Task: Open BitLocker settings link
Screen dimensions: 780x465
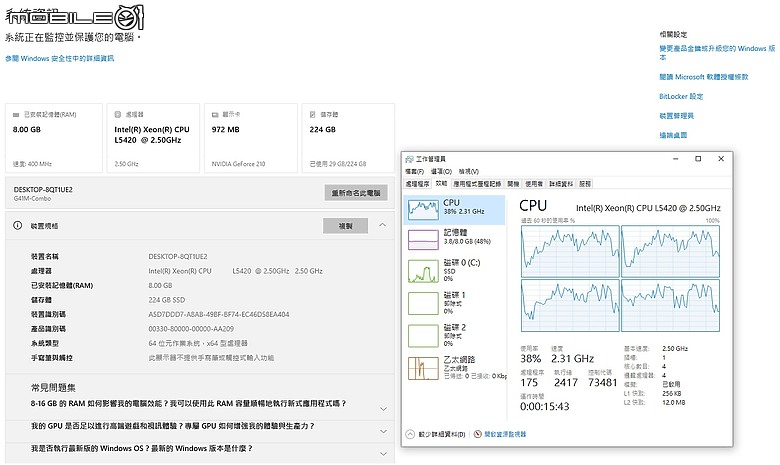Action: pos(681,96)
